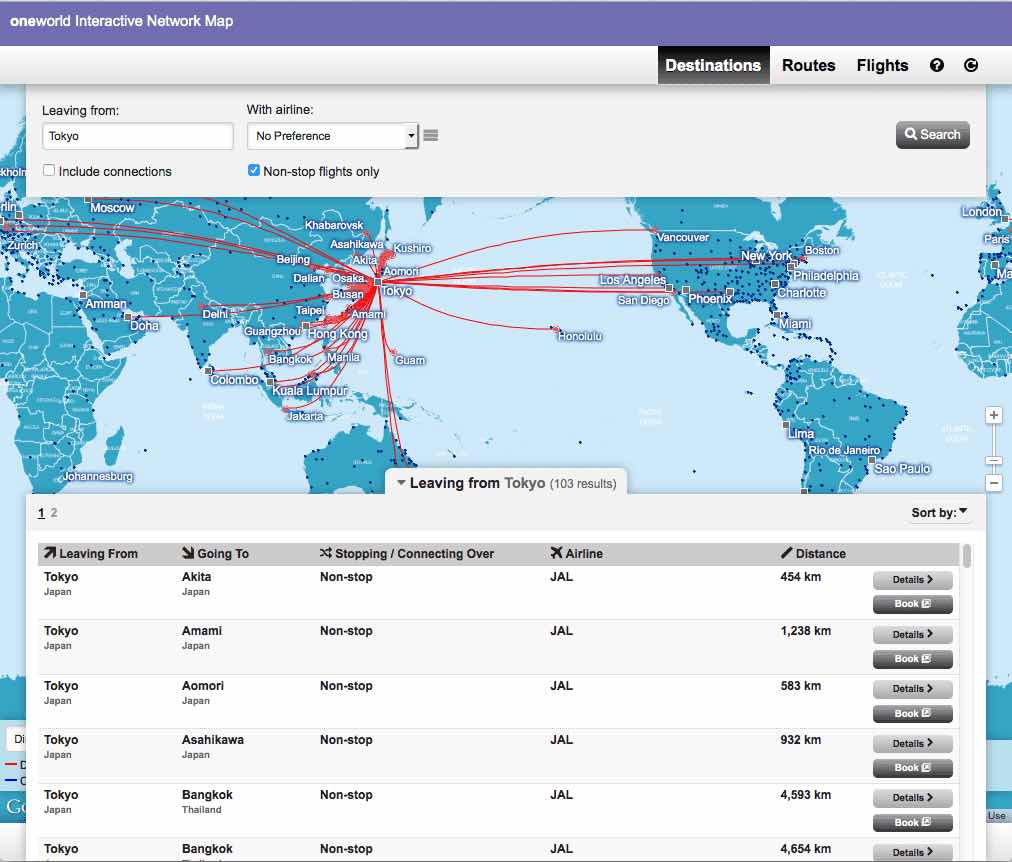Switch to the Routes tab
Viewport: 1012px width, 862px height.
pos(808,65)
